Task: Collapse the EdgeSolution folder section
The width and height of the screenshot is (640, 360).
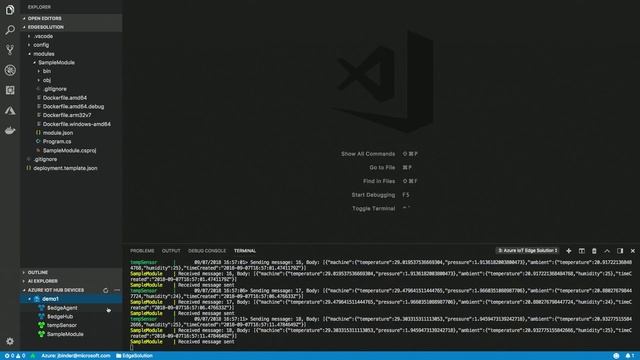Action: click(x=71, y=27)
